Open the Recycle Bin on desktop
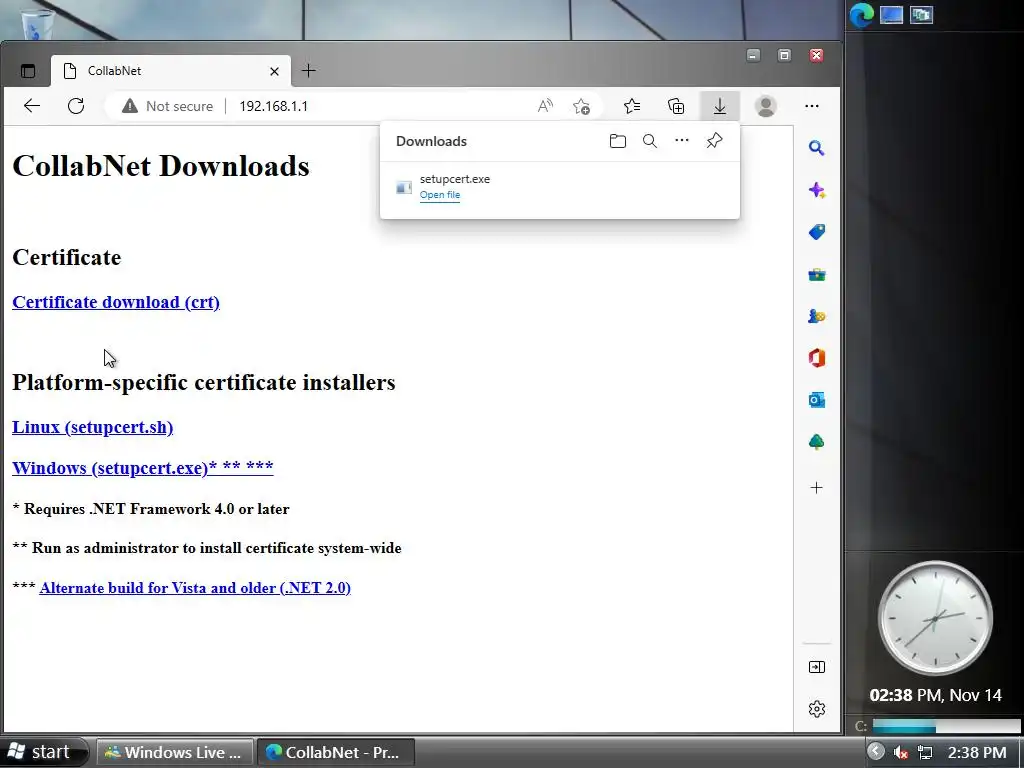Image resolution: width=1024 pixels, height=768 pixels. (x=37, y=24)
